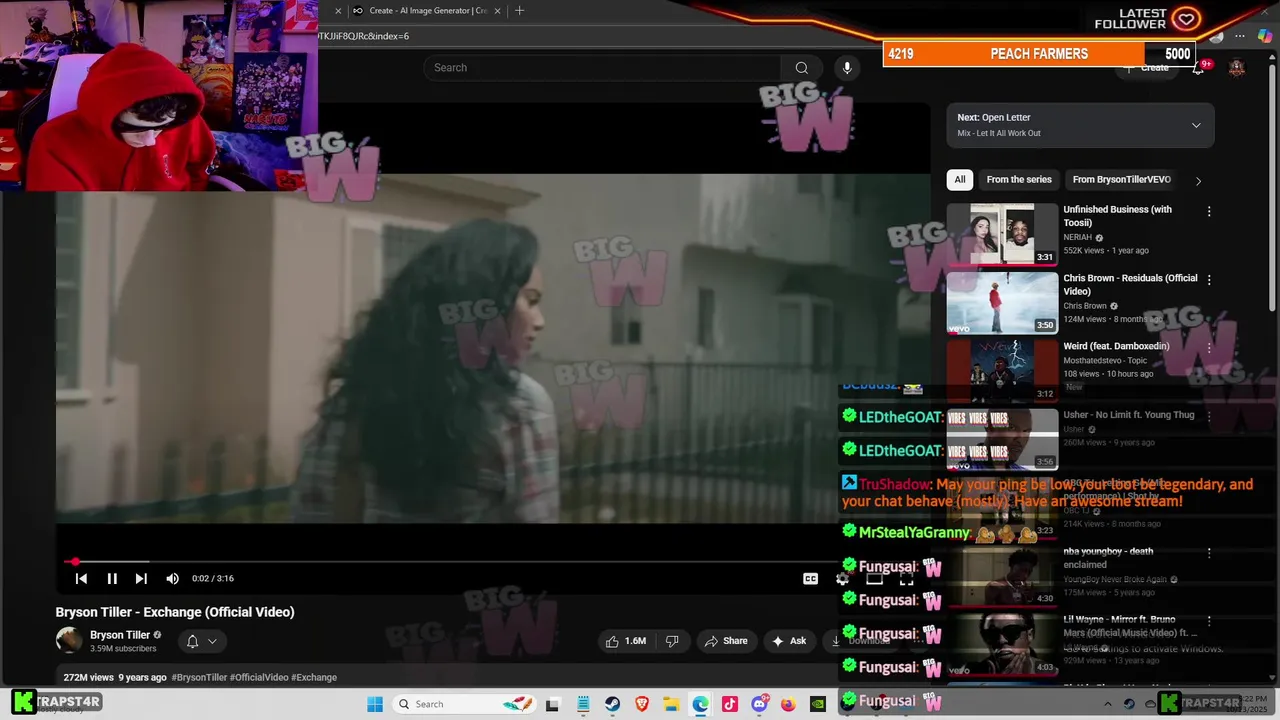Launch Firefox from the taskbar
Viewport: 1280px width, 720px height.
[x=788, y=704]
